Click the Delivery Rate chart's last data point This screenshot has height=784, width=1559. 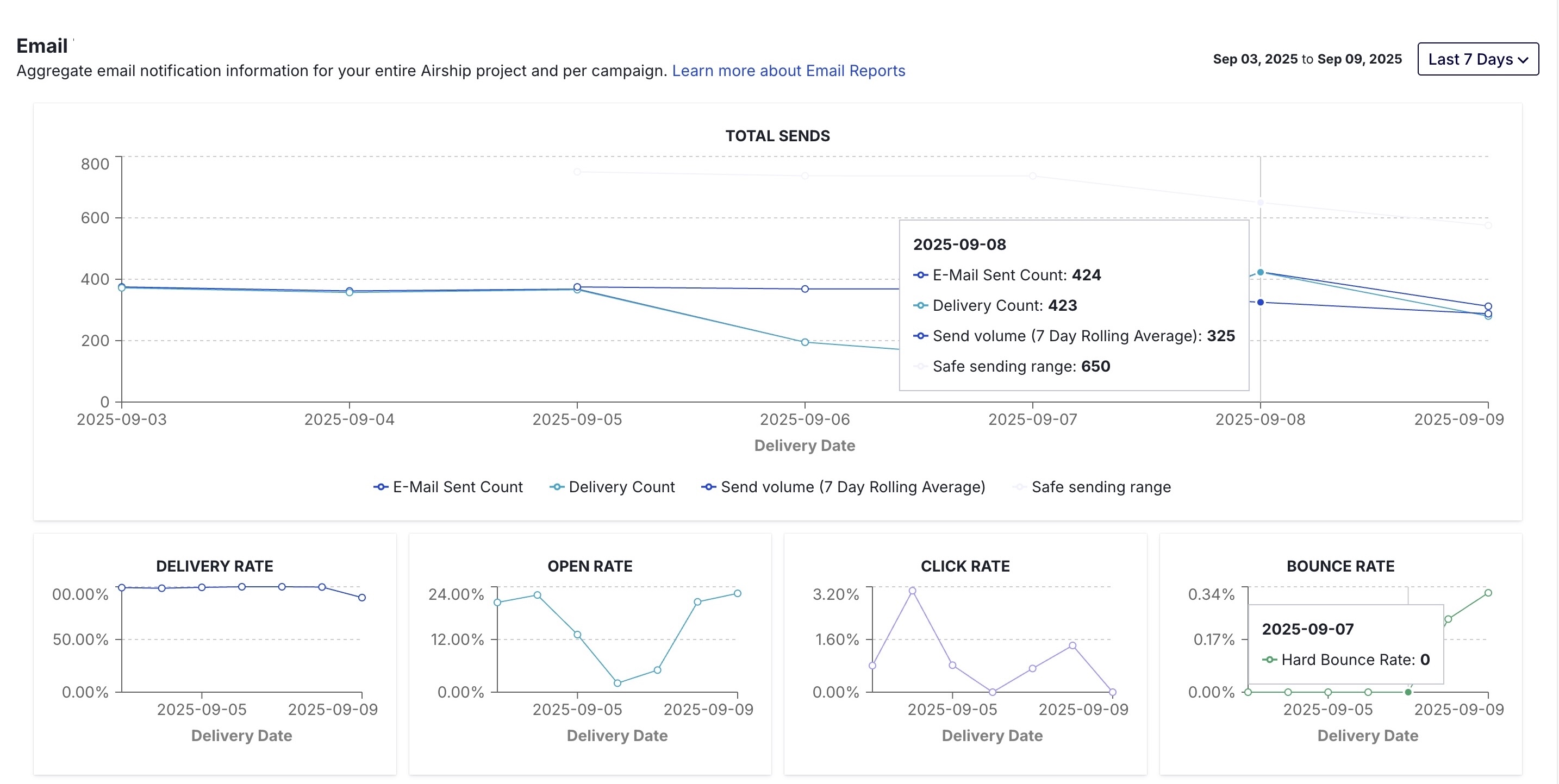pos(362,598)
